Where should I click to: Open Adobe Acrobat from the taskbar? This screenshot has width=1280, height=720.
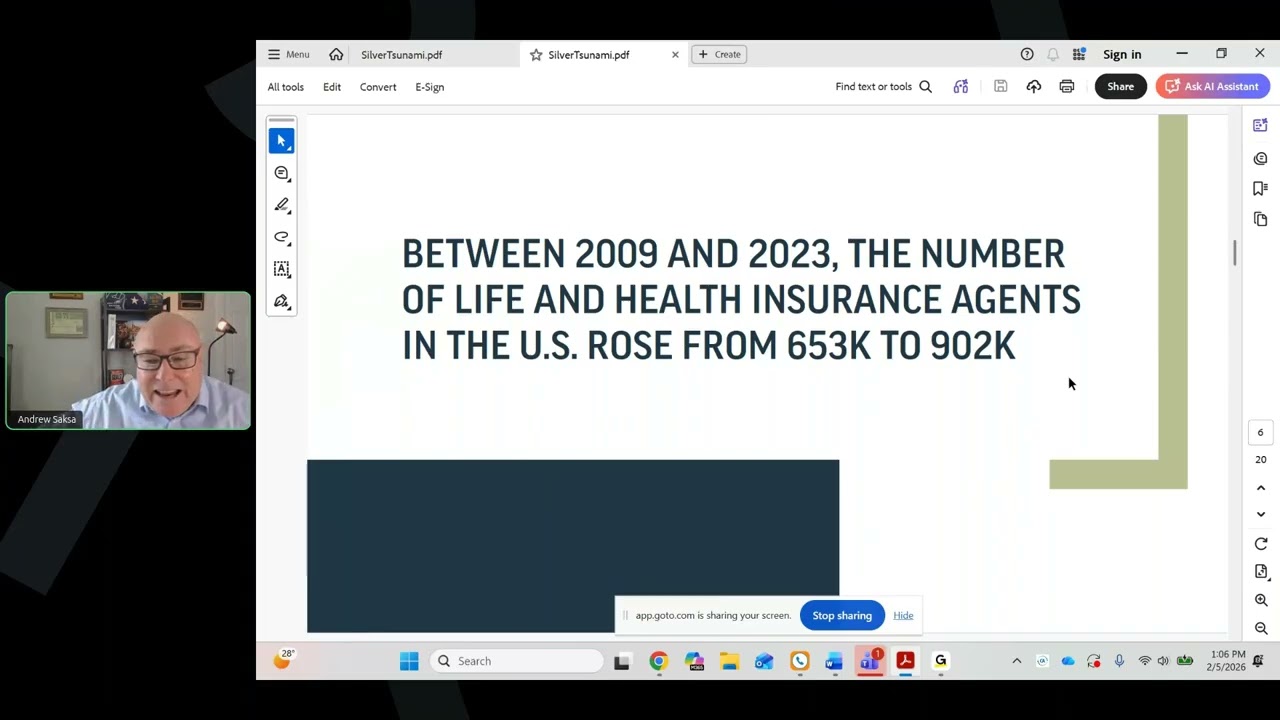click(905, 661)
